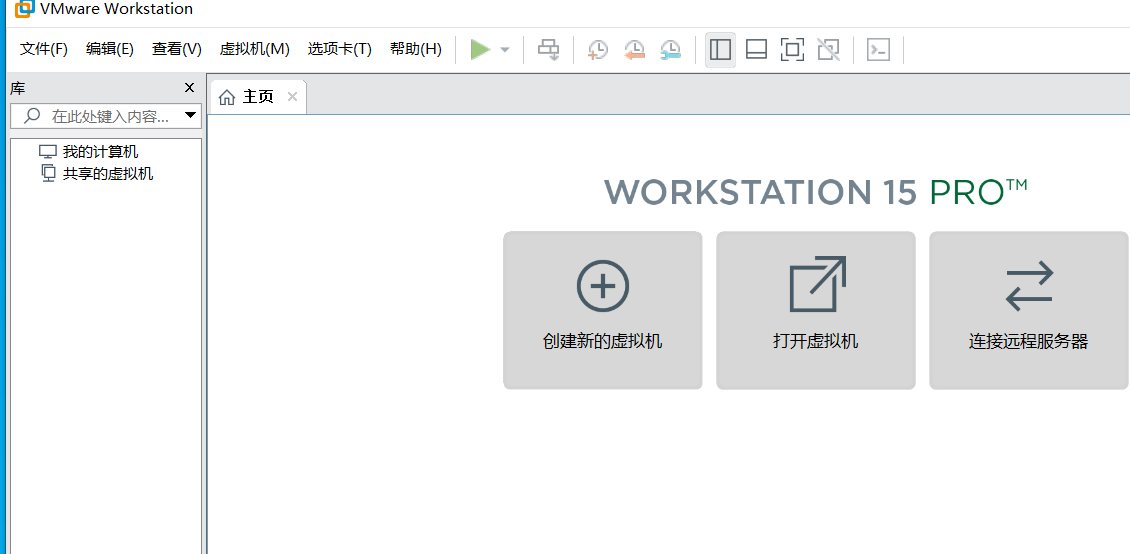Open the 虚拟机(M) menu
The image size is (1130, 554).
(x=254, y=49)
